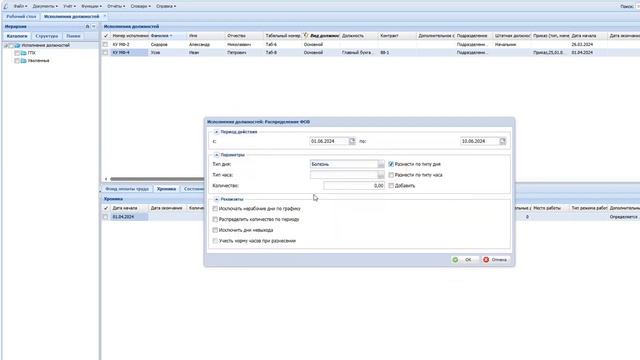Screen dimensions: 640x360
Task: Click select-all checkmark in Исполнения должностей grid header
Action: pos(106,36)
